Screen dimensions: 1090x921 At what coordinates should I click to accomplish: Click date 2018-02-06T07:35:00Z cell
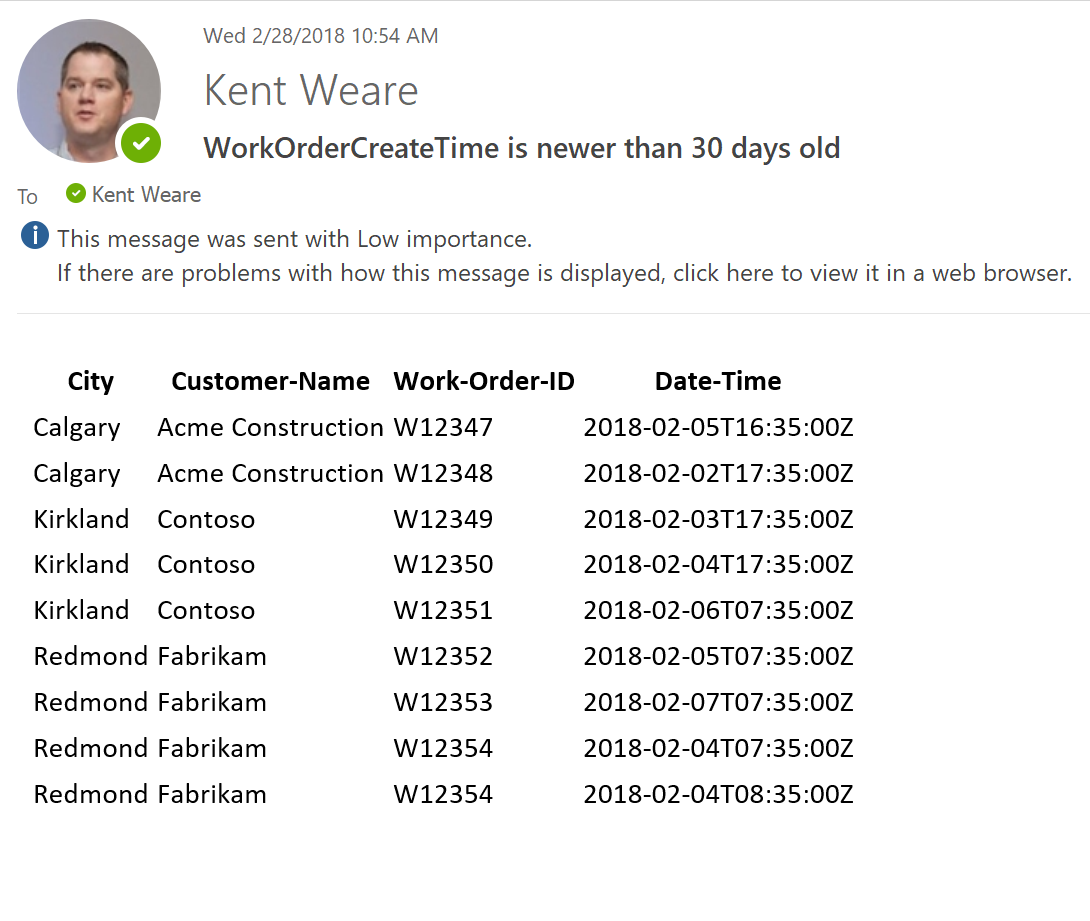pos(718,611)
